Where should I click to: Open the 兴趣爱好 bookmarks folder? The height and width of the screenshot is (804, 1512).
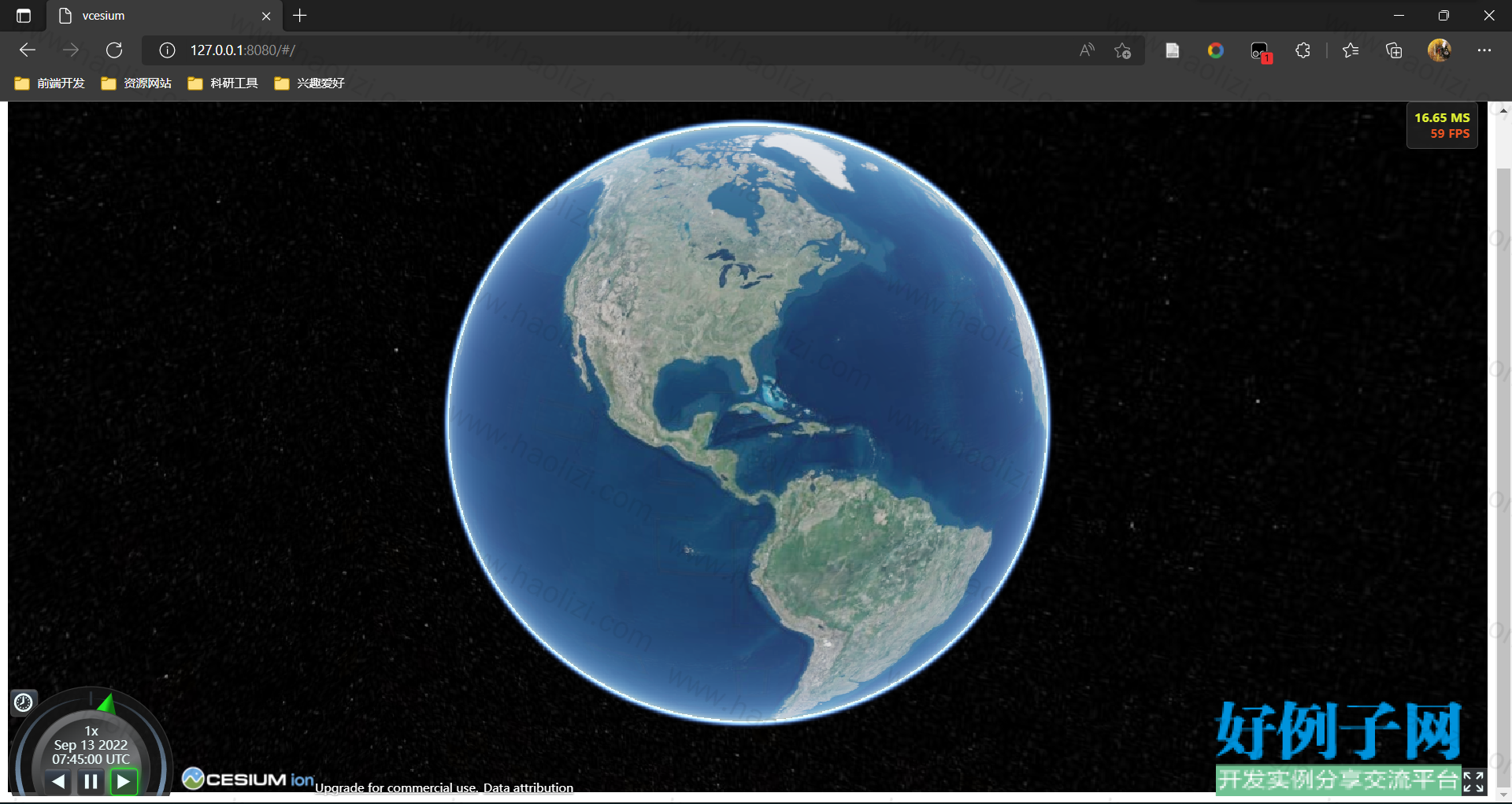(309, 83)
